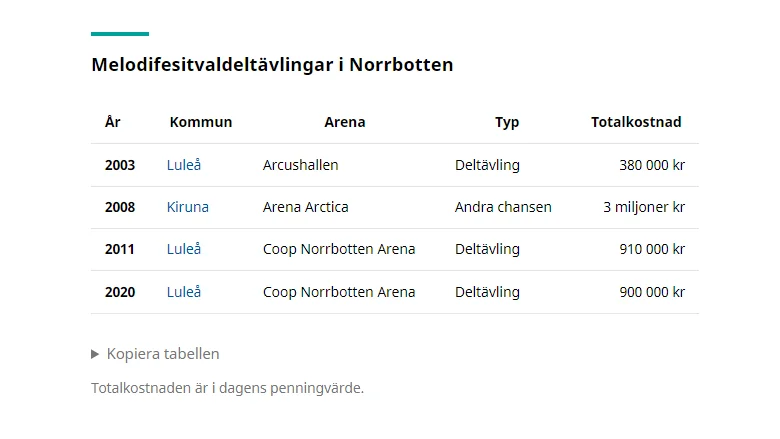
Task: Select the Arena column header
Action: click(345, 122)
